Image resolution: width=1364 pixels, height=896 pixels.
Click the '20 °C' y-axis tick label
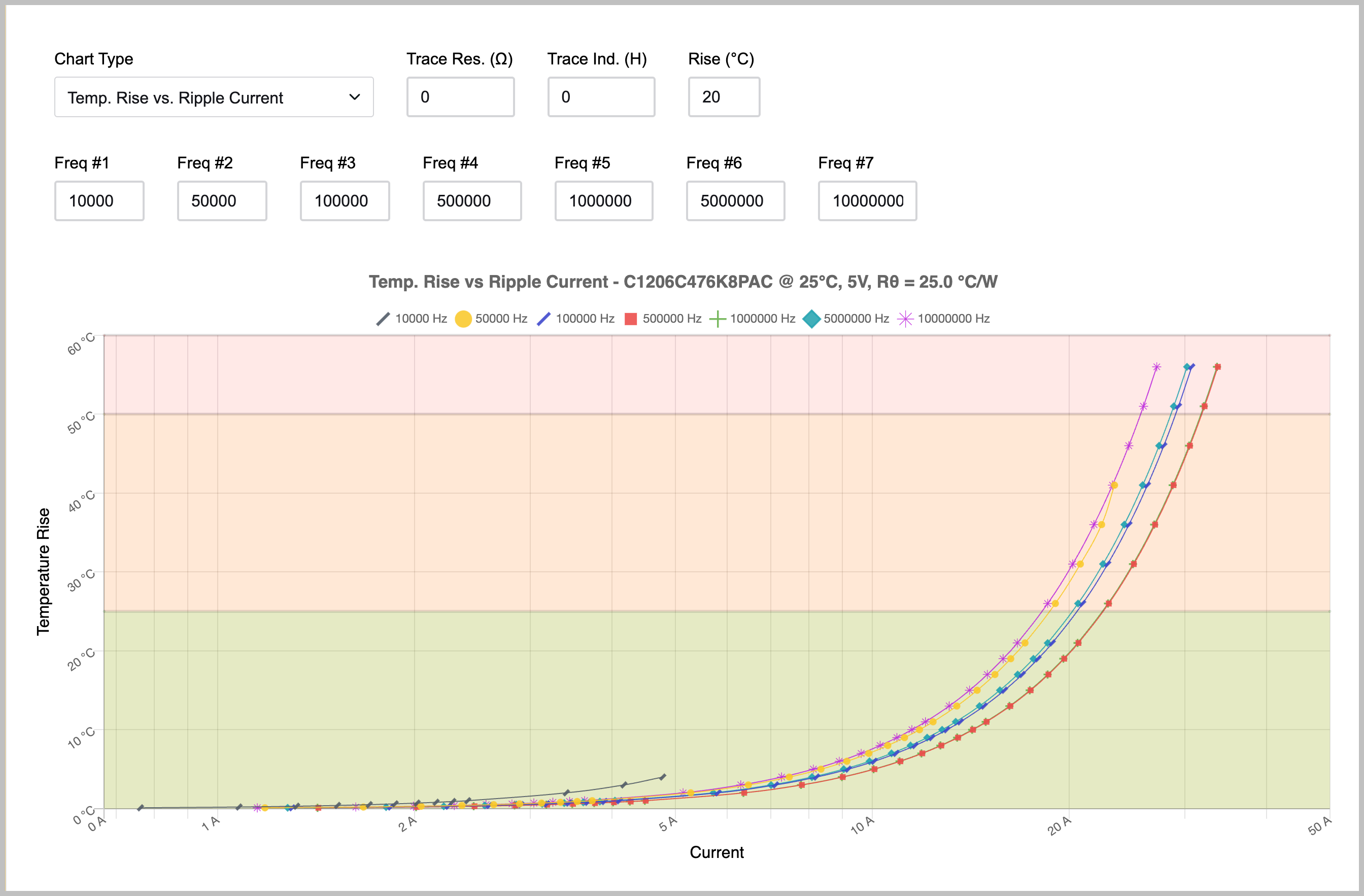click(81, 660)
